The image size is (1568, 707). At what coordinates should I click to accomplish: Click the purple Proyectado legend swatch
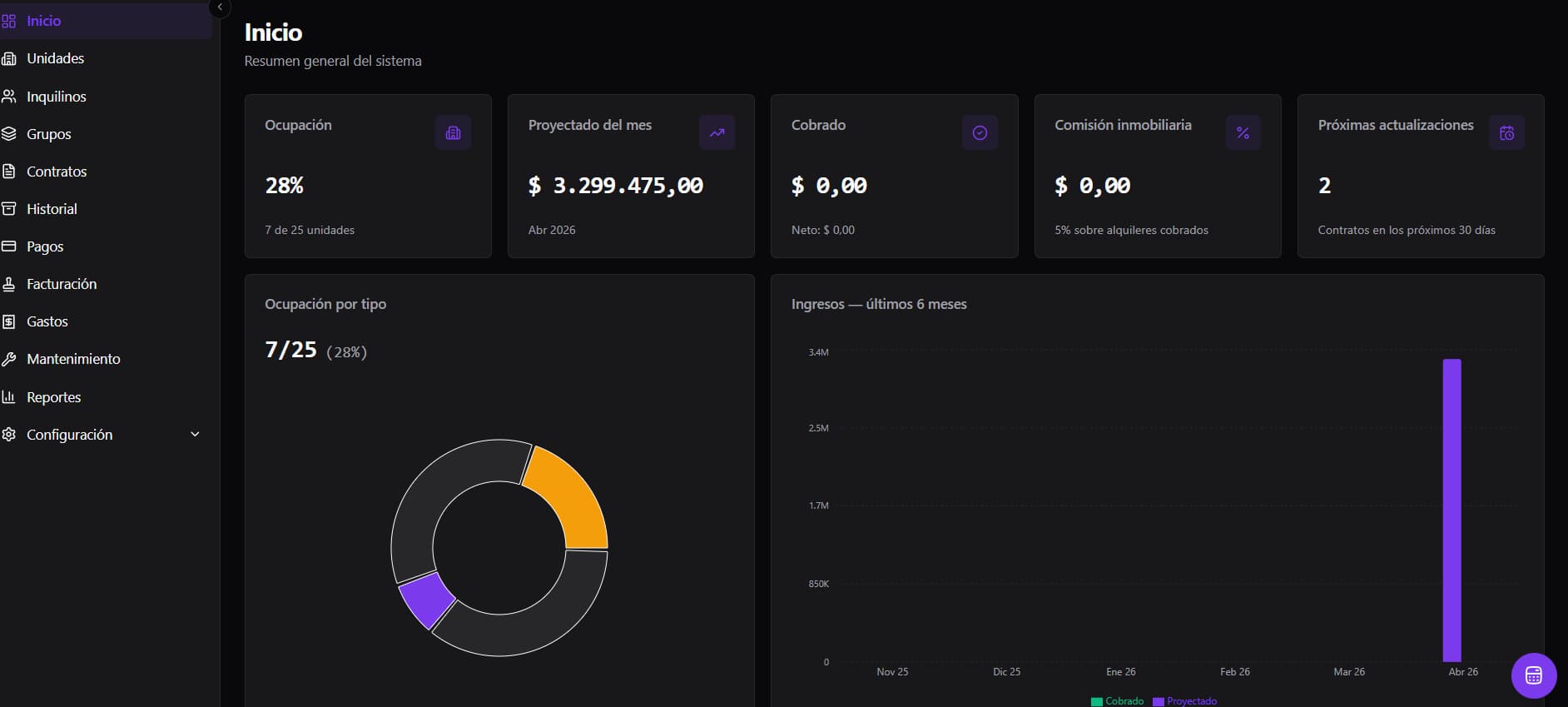pos(1158,701)
